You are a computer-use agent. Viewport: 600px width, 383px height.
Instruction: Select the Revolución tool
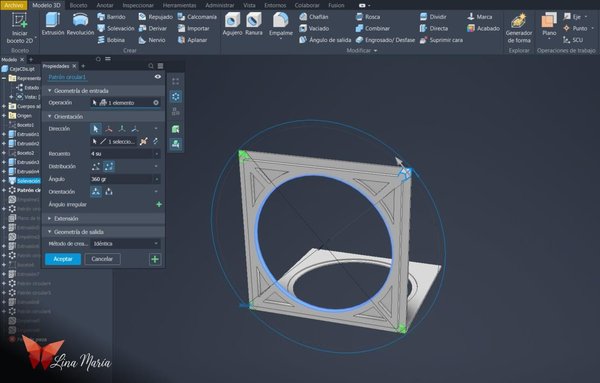coord(80,24)
